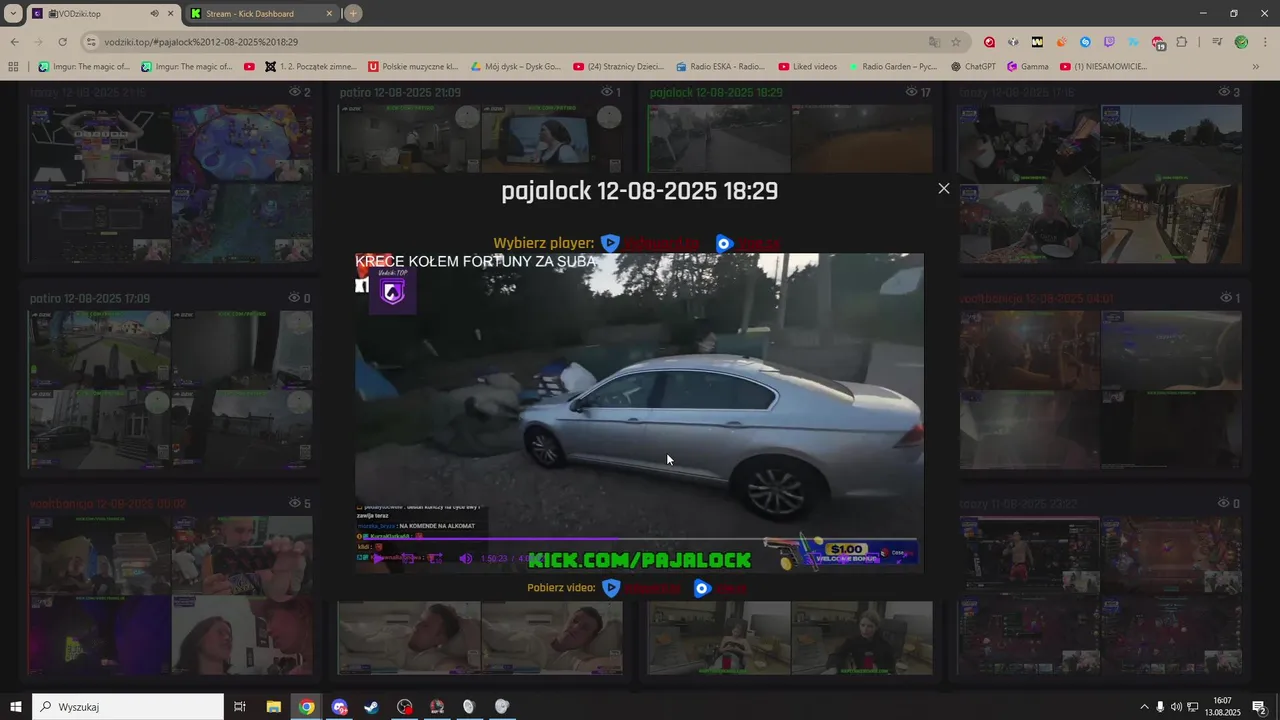This screenshot has height=720, width=1280.
Task: Open the extension with 19 badge
Action: [1158, 42]
